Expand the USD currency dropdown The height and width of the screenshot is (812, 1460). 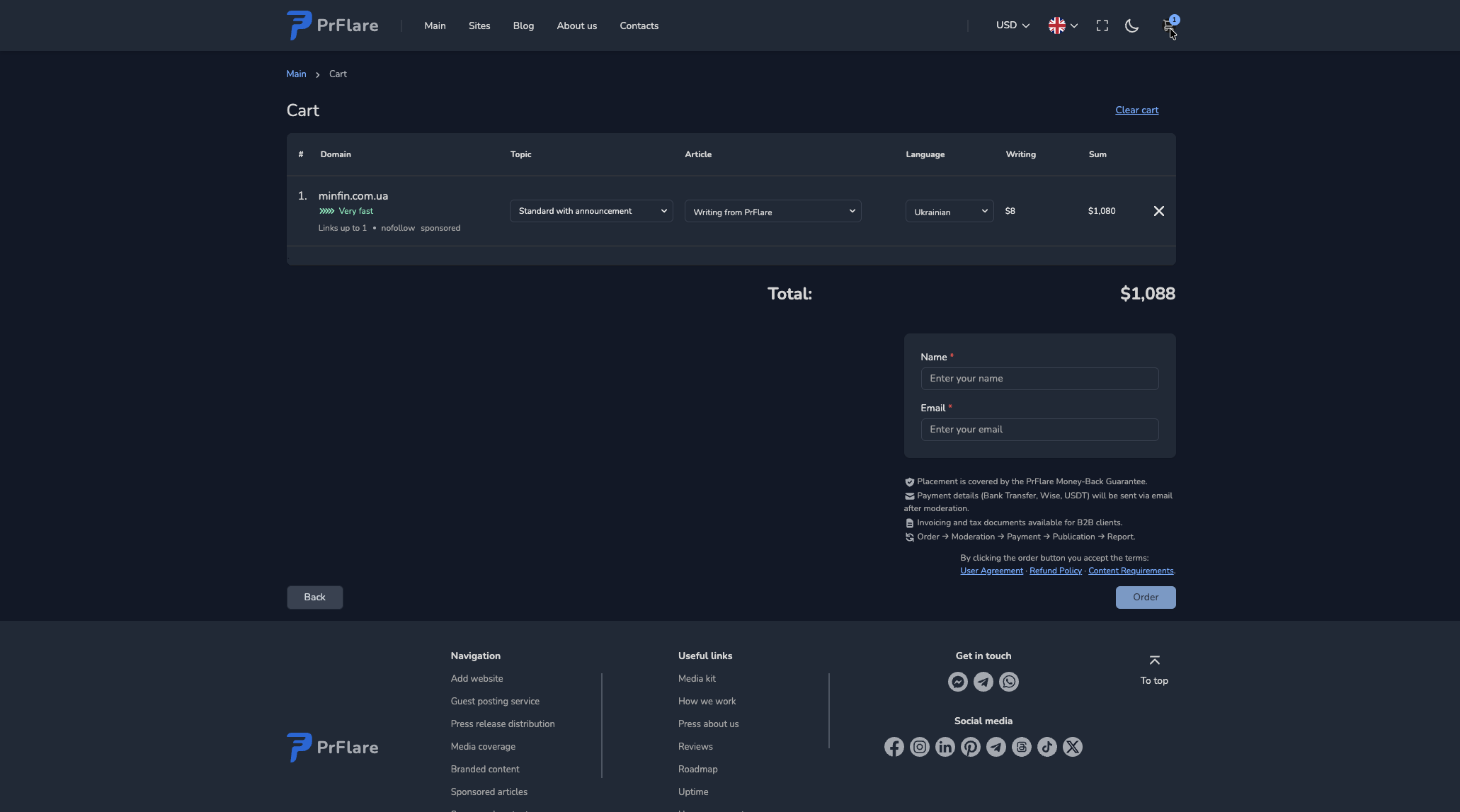(1012, 25)
